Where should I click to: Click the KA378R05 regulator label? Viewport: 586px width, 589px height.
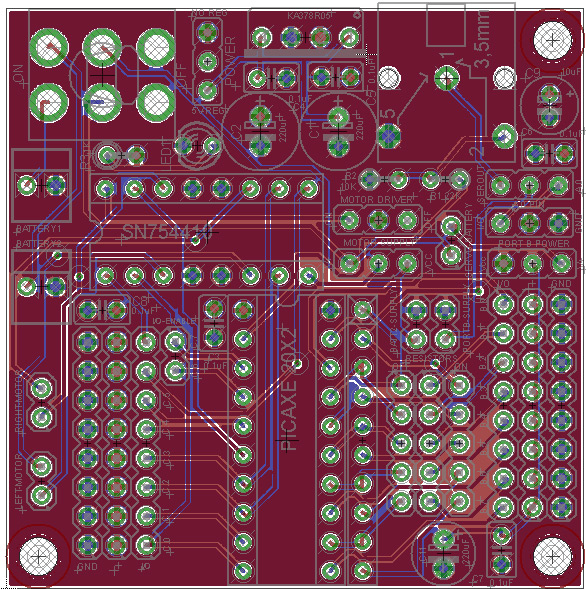point(309,16)
